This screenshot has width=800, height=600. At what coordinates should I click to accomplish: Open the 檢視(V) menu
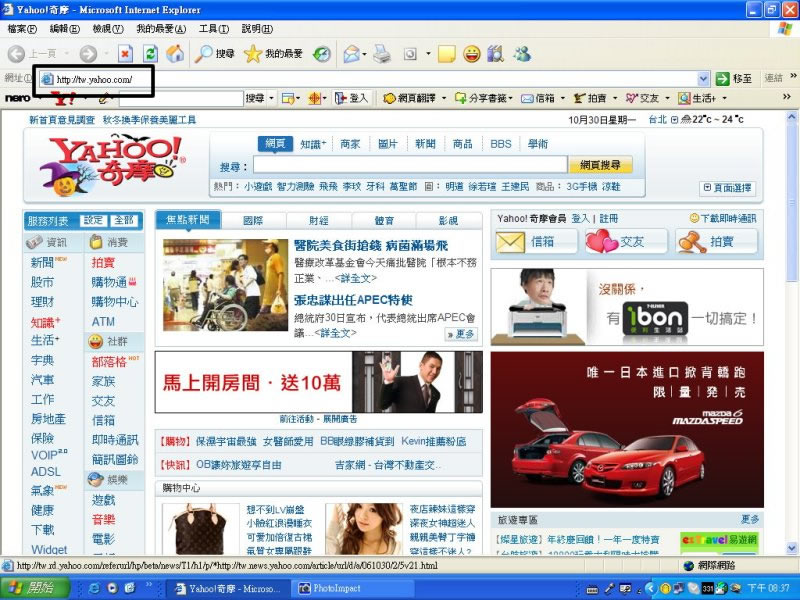[x=108, y=29]
